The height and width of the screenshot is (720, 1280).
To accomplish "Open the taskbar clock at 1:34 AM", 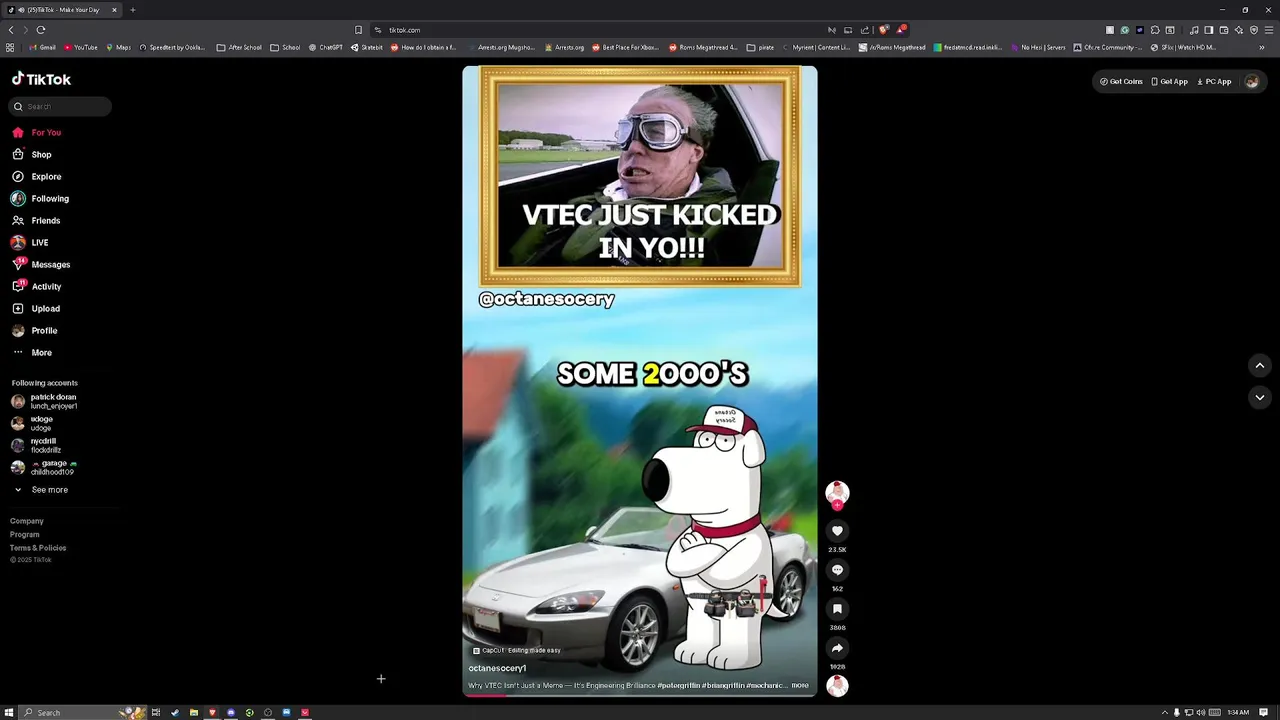I will coord(1238,712).
